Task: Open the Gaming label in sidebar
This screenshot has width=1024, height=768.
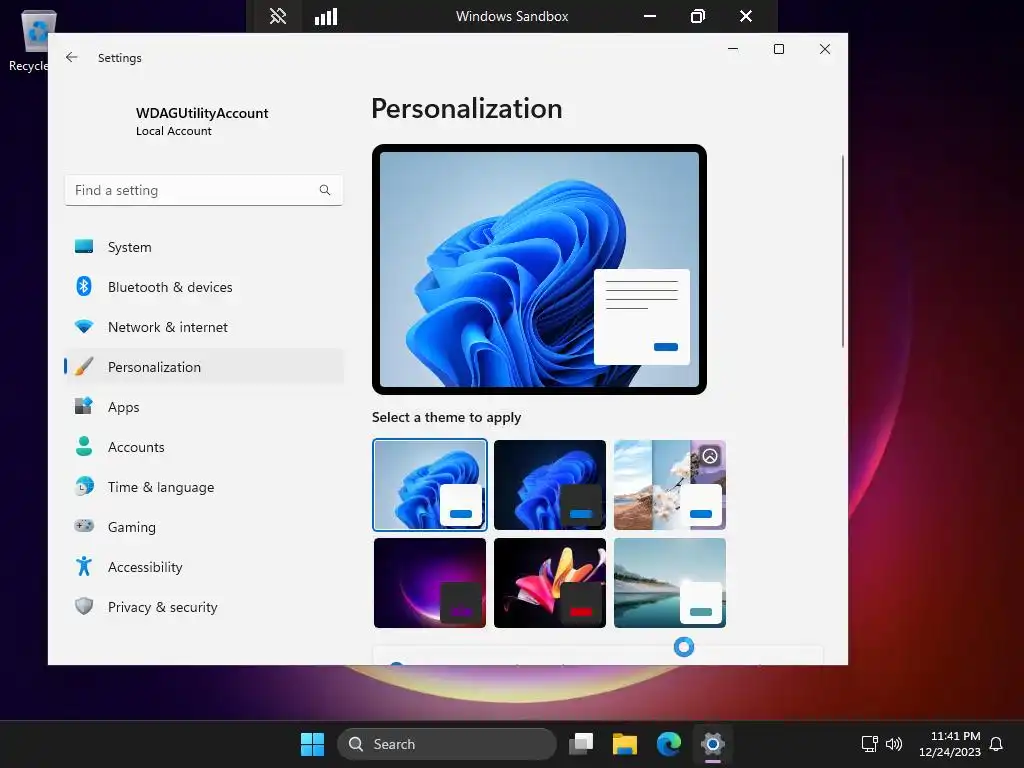Action: click(132, 527)
